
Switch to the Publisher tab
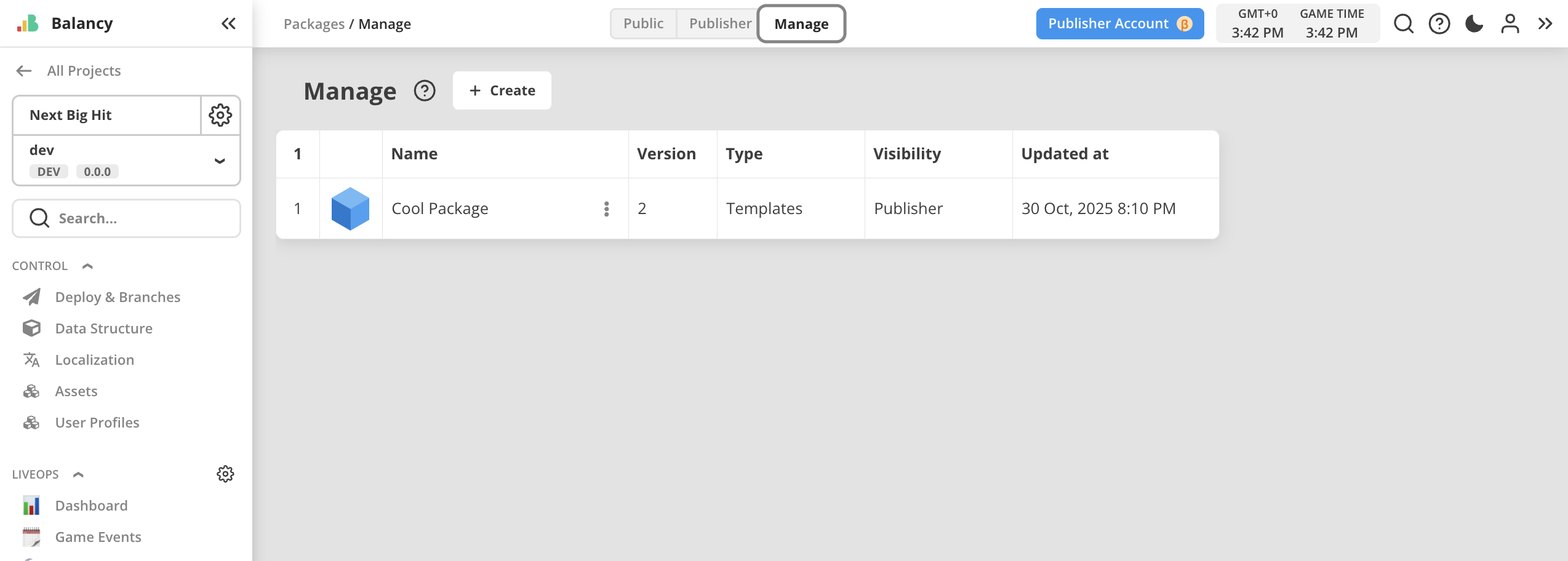coord(720,23)
